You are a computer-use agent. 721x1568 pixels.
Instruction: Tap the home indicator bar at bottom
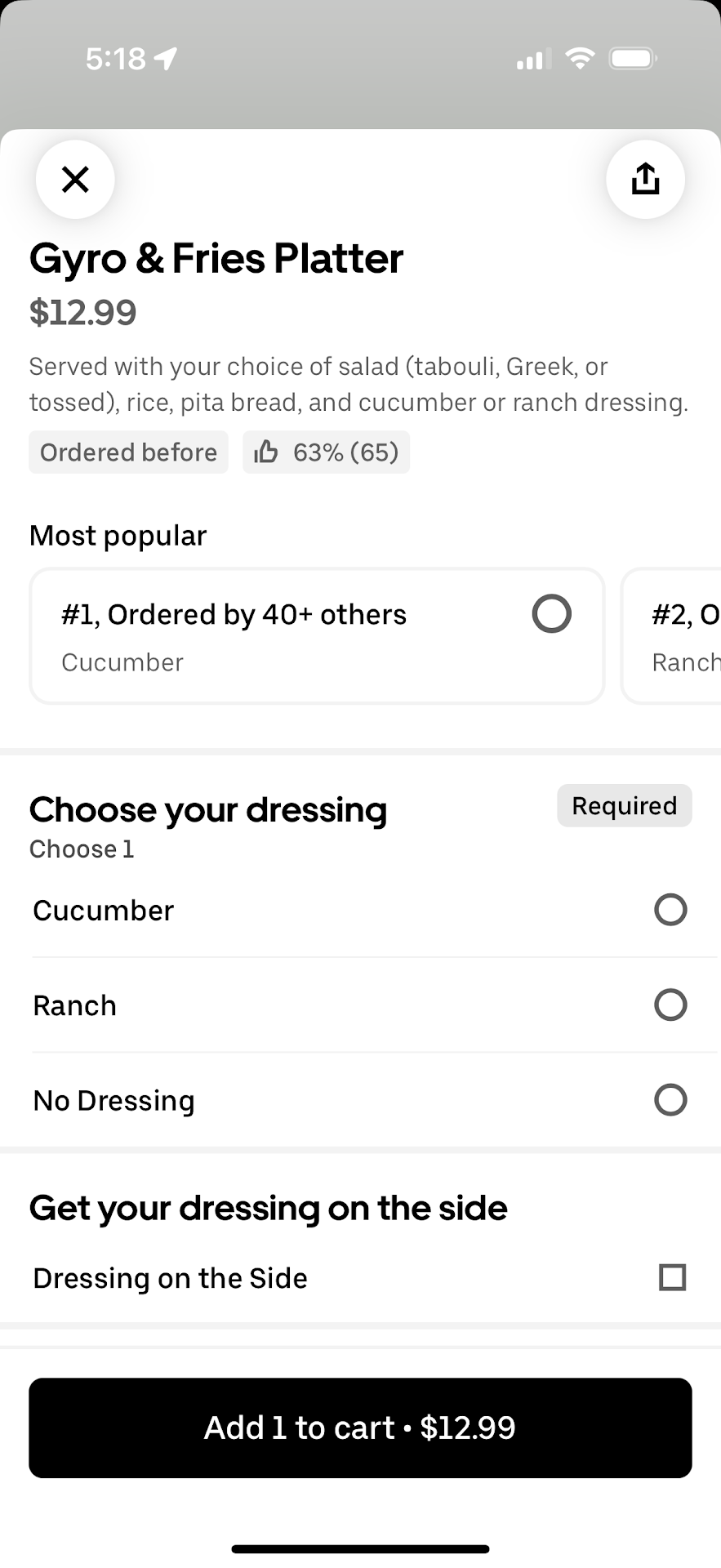[x=360, y=1548]
